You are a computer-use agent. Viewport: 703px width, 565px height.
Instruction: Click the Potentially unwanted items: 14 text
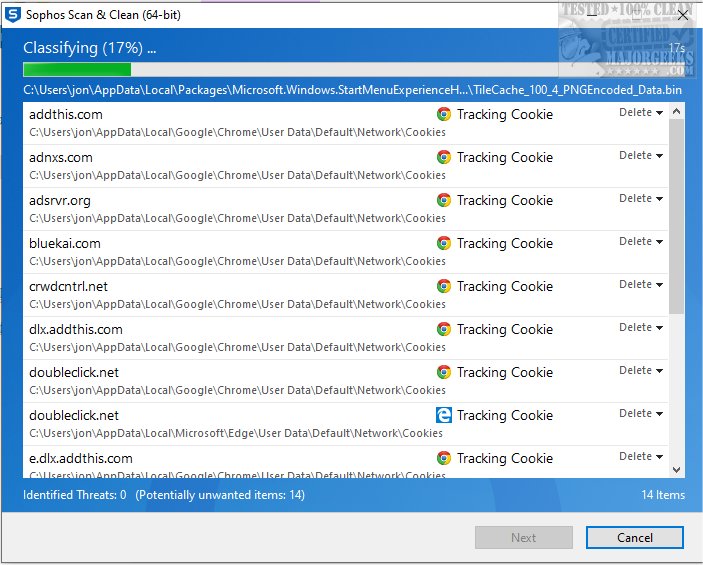click(220, 495)
